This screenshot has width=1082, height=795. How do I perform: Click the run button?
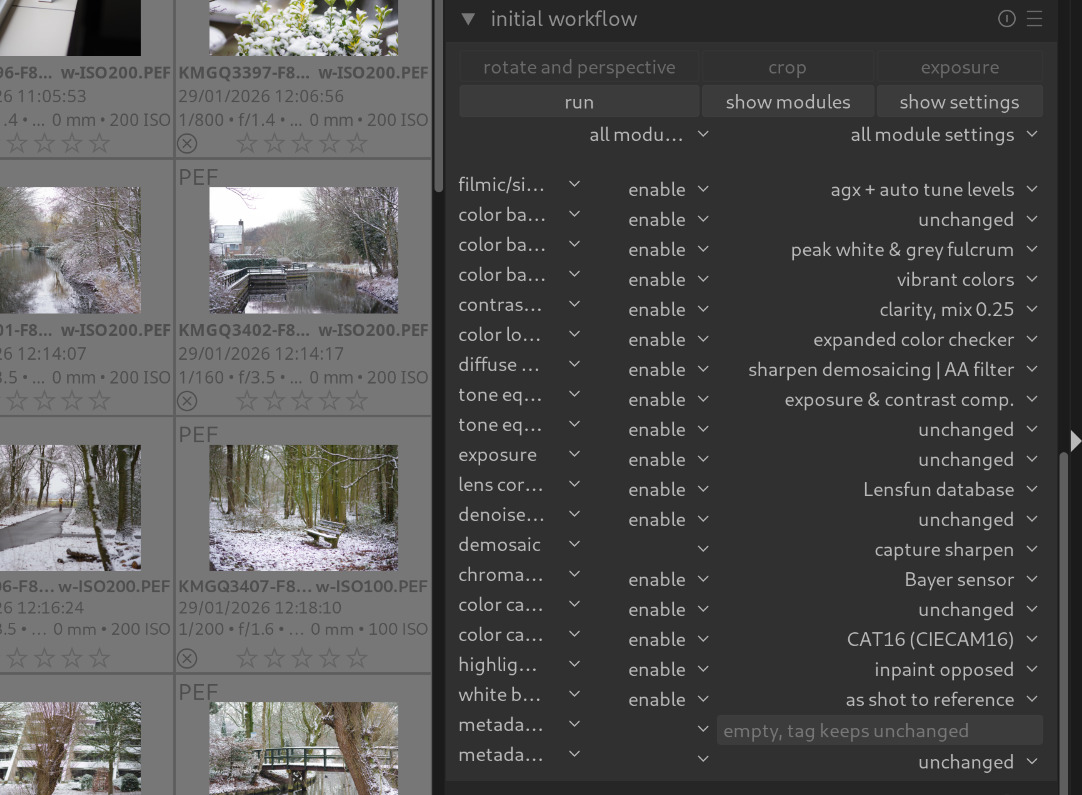[579, 102]
